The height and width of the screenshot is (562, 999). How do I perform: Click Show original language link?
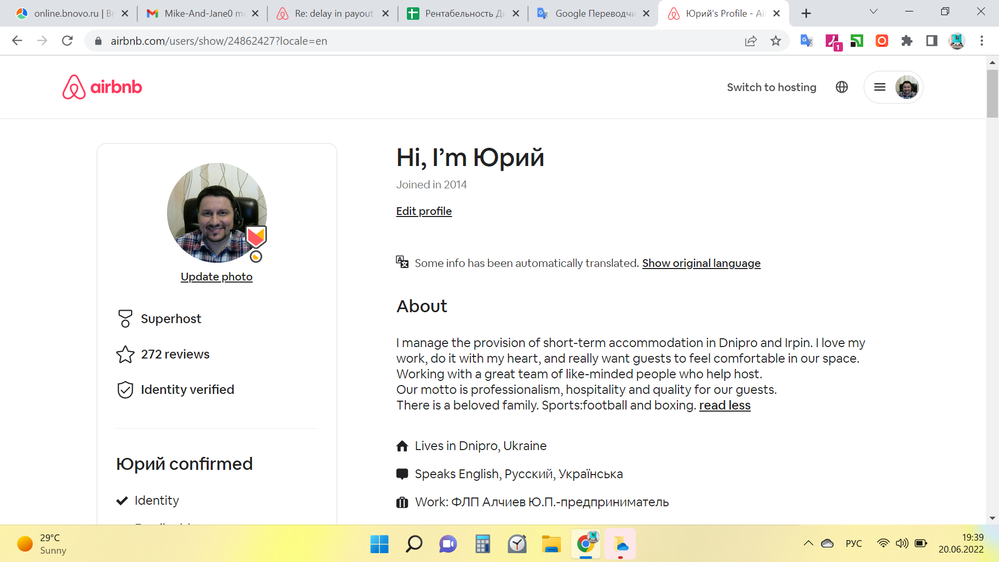701,264
